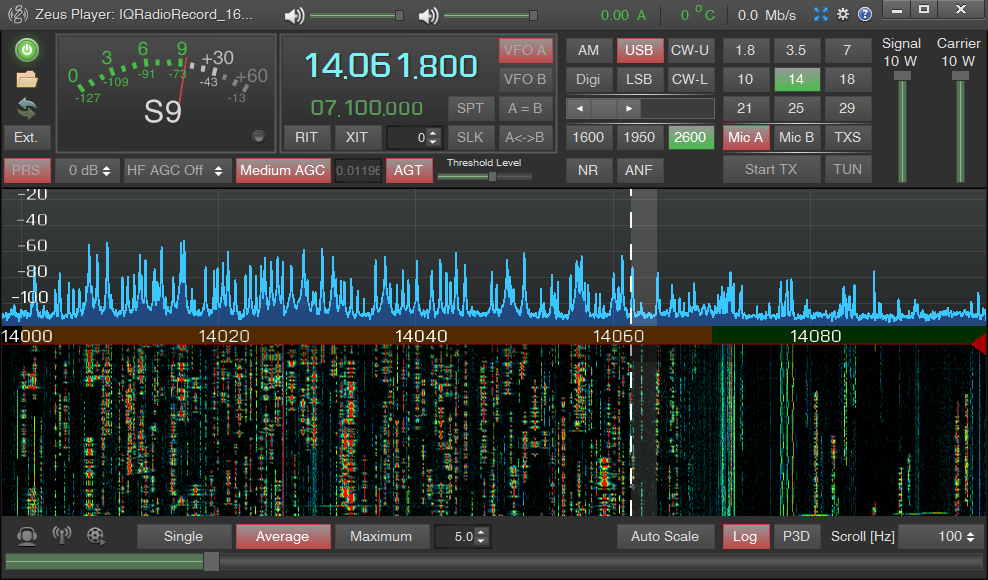The width and height of the screenshot is (988, 580).
Task: Click the antenna broadcast icon
Action: [x=61, y=536]
